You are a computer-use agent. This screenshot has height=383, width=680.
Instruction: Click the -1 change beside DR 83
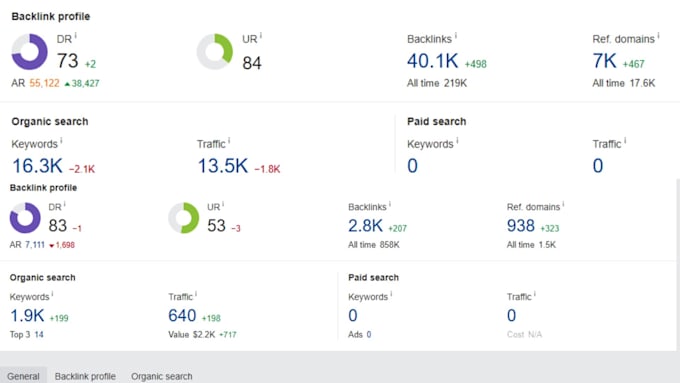pos(77,228)
